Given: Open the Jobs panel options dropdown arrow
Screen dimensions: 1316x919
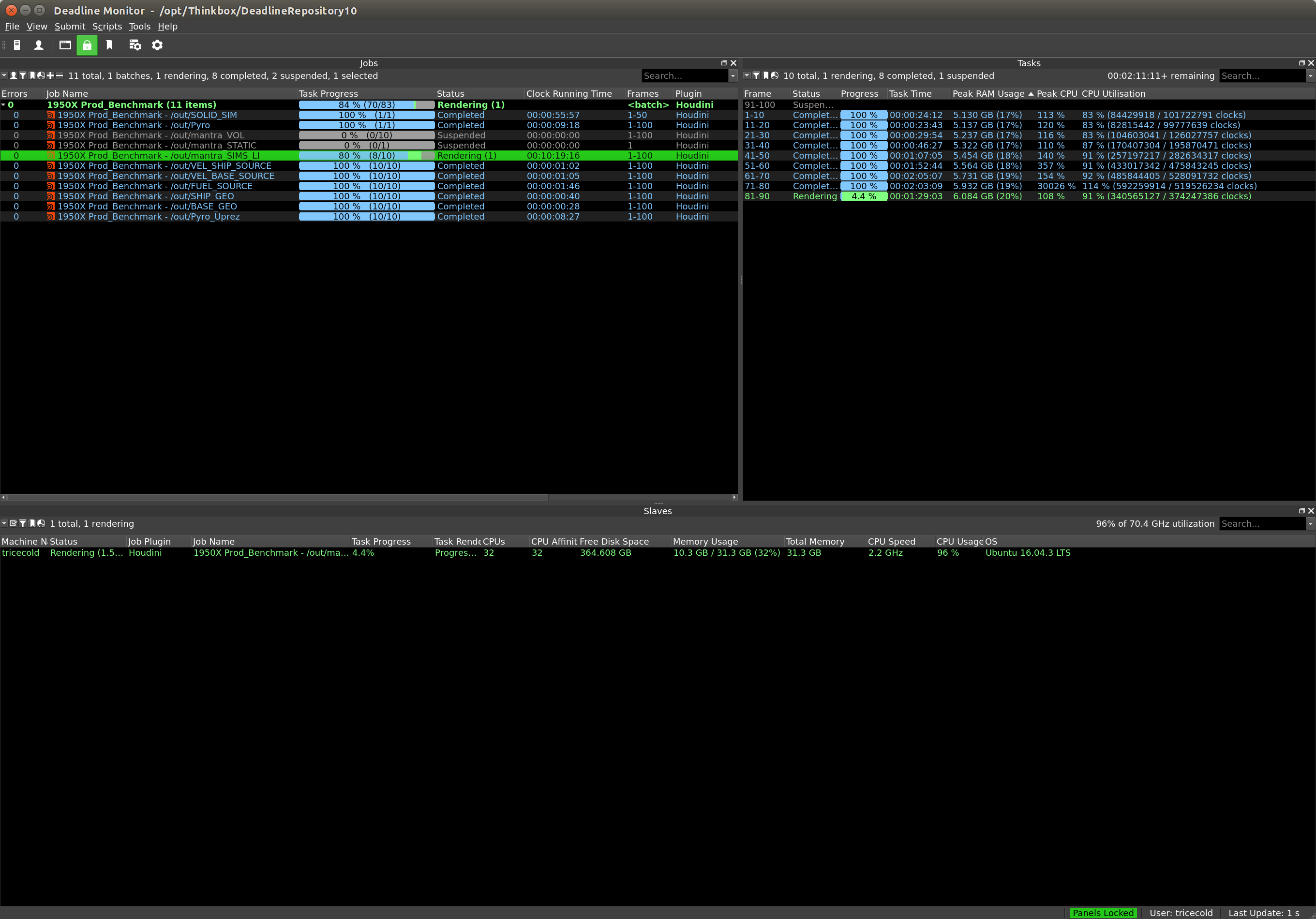Looking at the screenshot, I should 4,75.
